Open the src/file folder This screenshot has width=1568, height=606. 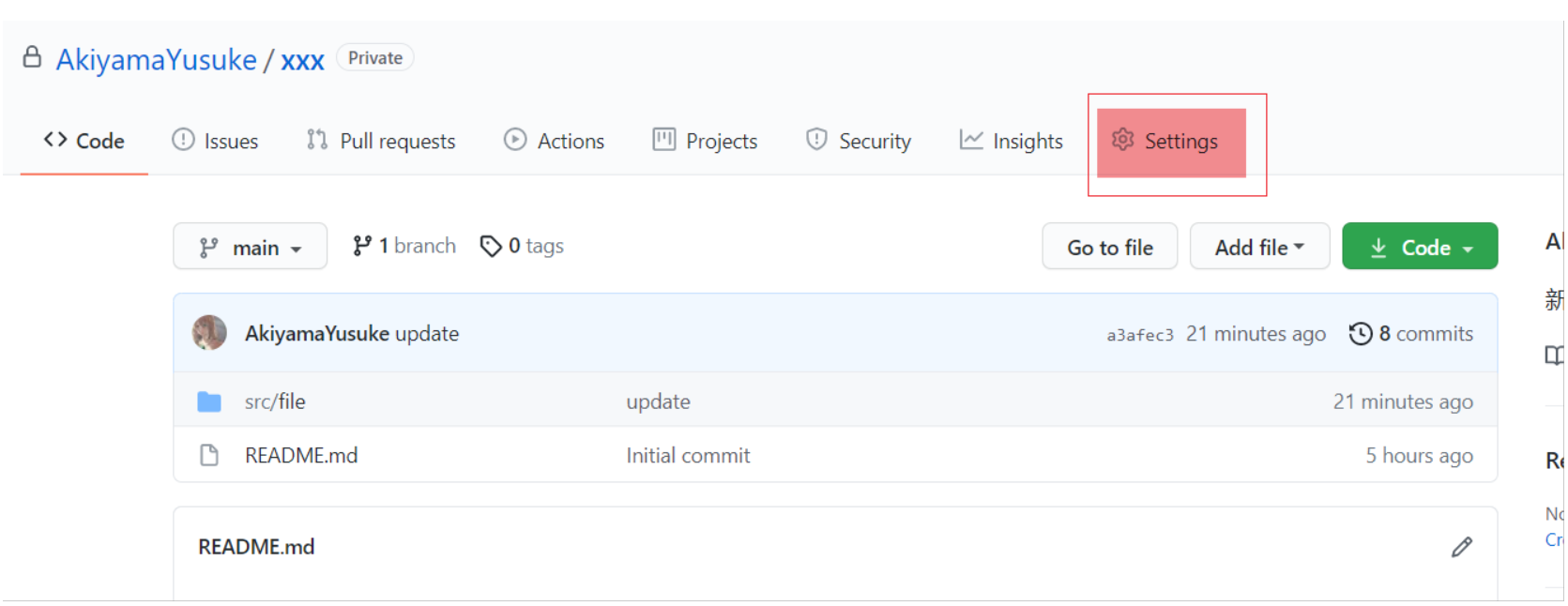pyautogui.click(x=275, y=401)
